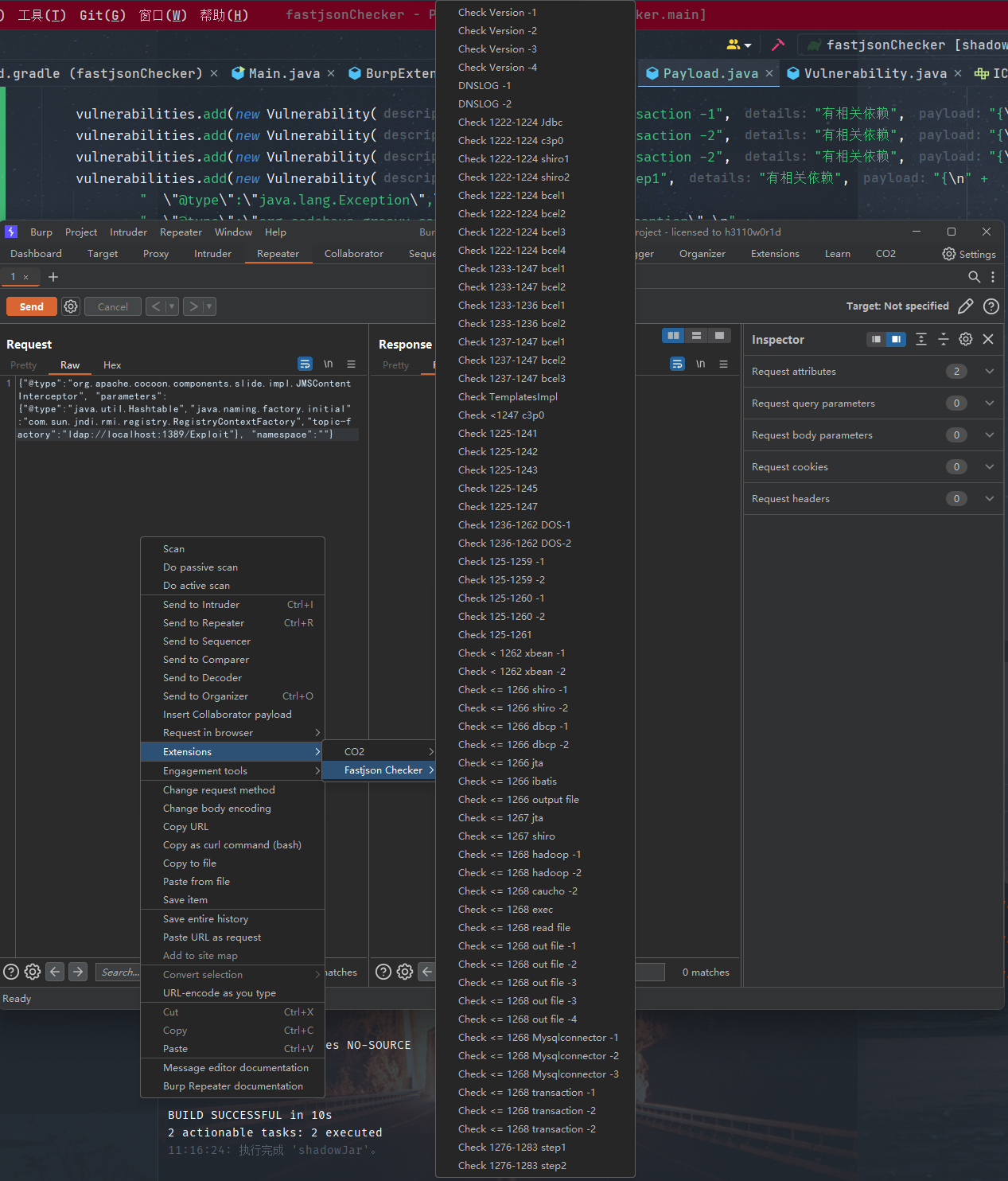1008x1181 pixels.
Task: Close the Main.java editor tab
Action: (x=331, y=73)
